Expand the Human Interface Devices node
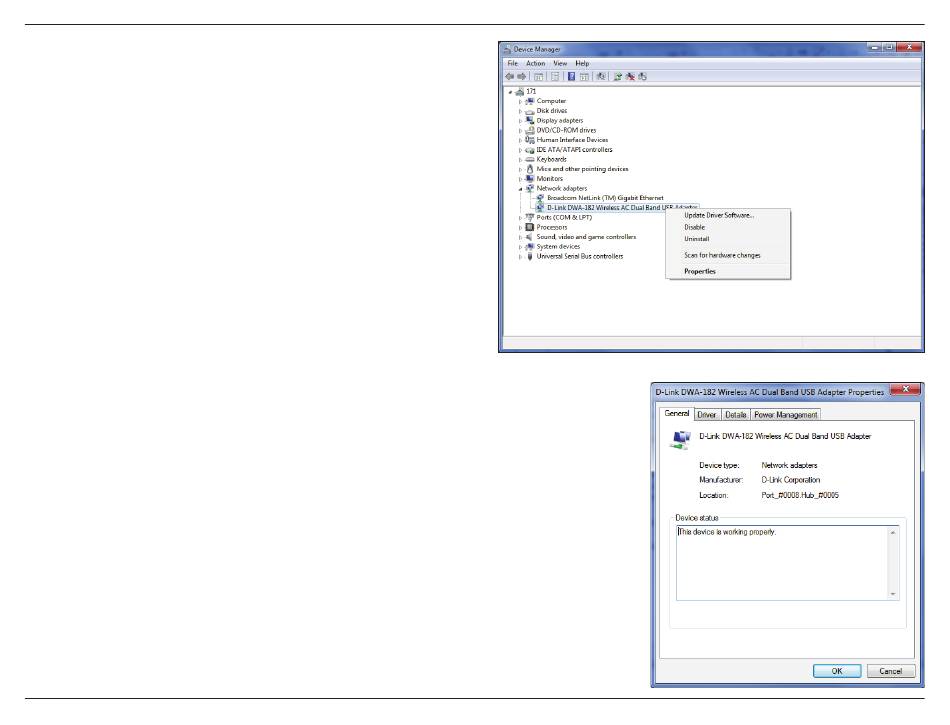Image resolution: width=950 pixels, height=725 pixels. coord(520,141)
